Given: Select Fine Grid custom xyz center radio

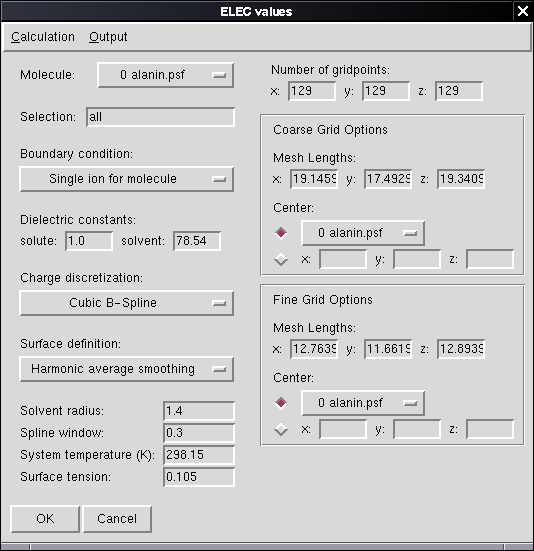Looking at the screenshot, I should 281,429.
